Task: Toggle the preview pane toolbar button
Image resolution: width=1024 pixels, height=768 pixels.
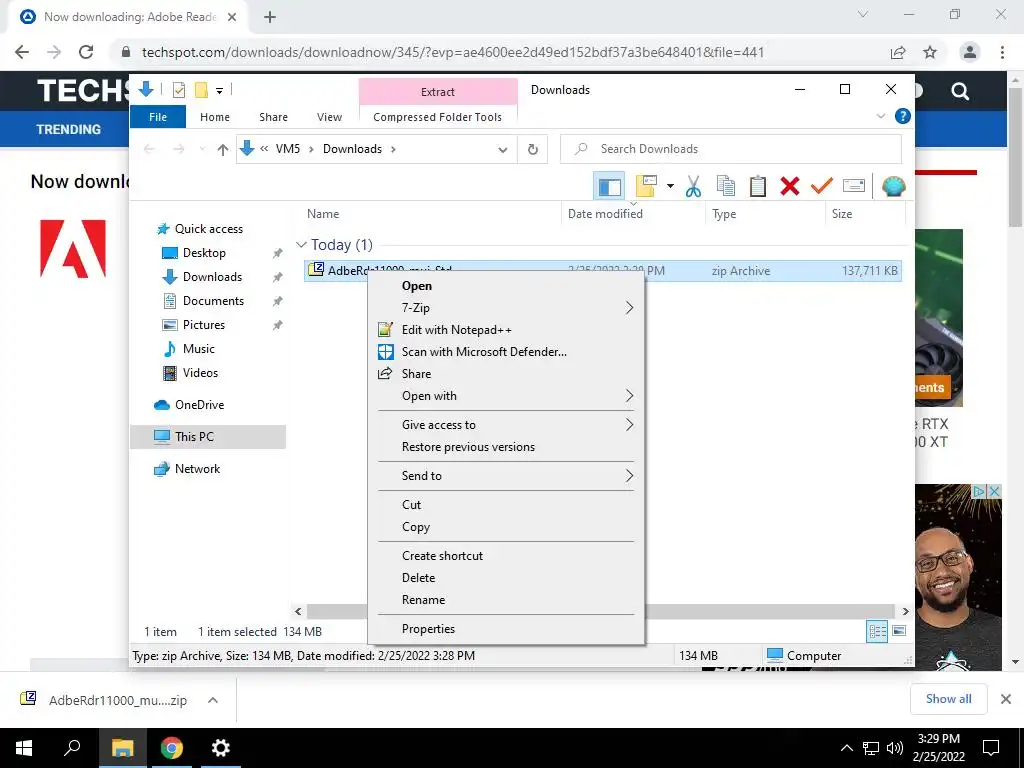Action: click(609, 186)
